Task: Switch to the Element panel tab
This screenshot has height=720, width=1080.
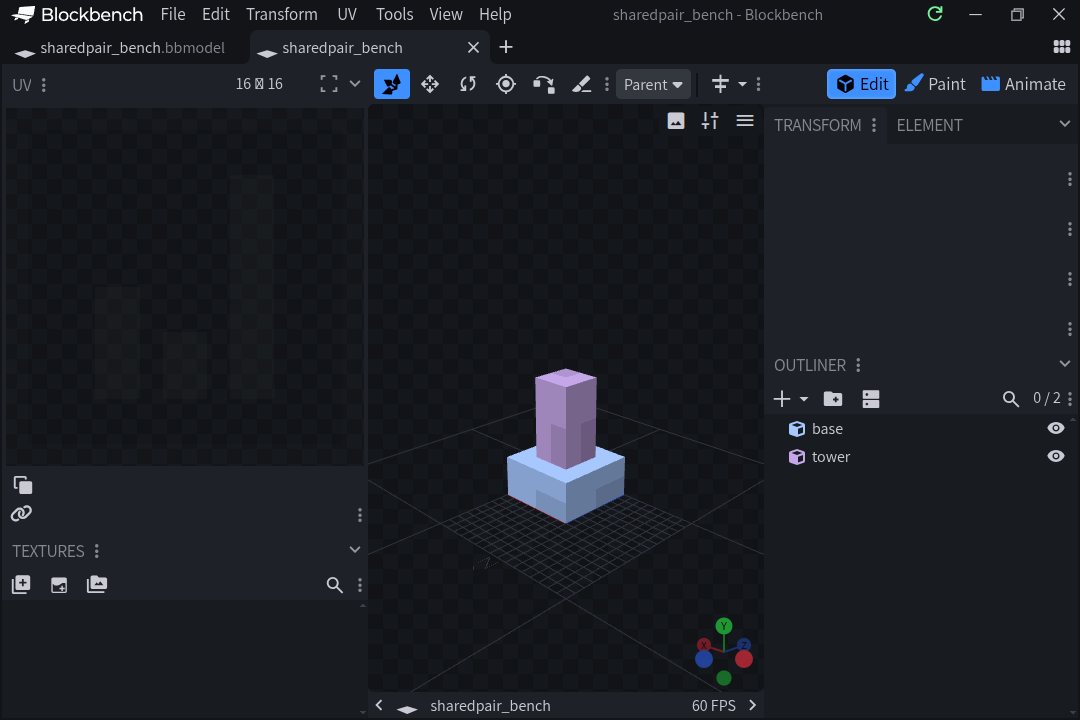Action: 929,125
